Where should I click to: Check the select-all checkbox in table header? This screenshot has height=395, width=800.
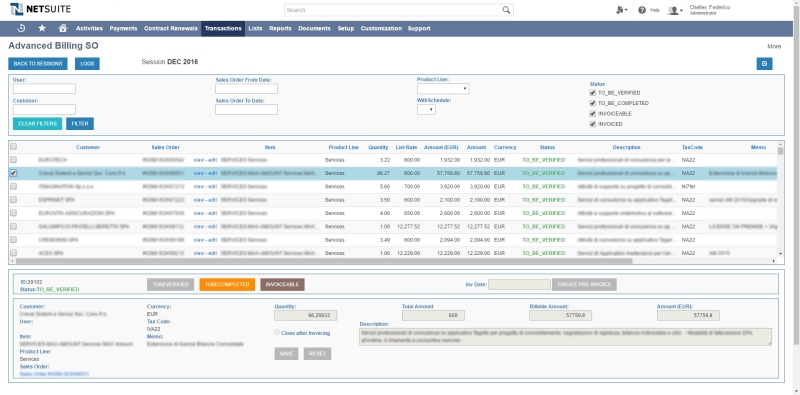pos(13,146)
